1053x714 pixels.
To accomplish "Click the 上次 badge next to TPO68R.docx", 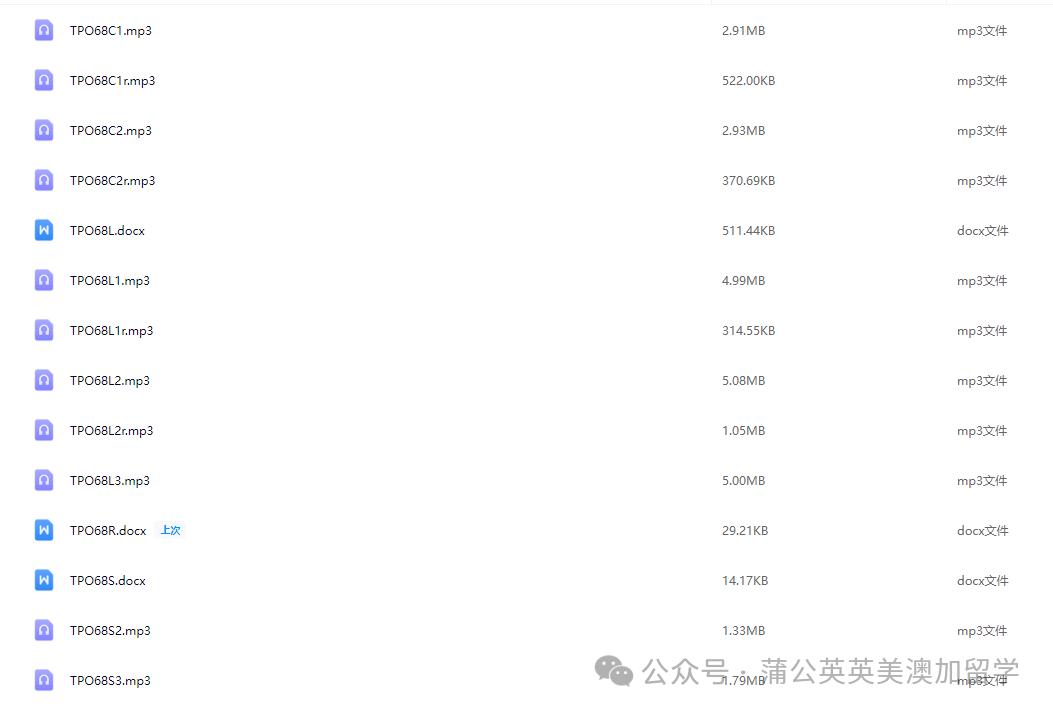I will tap(171, 531).
